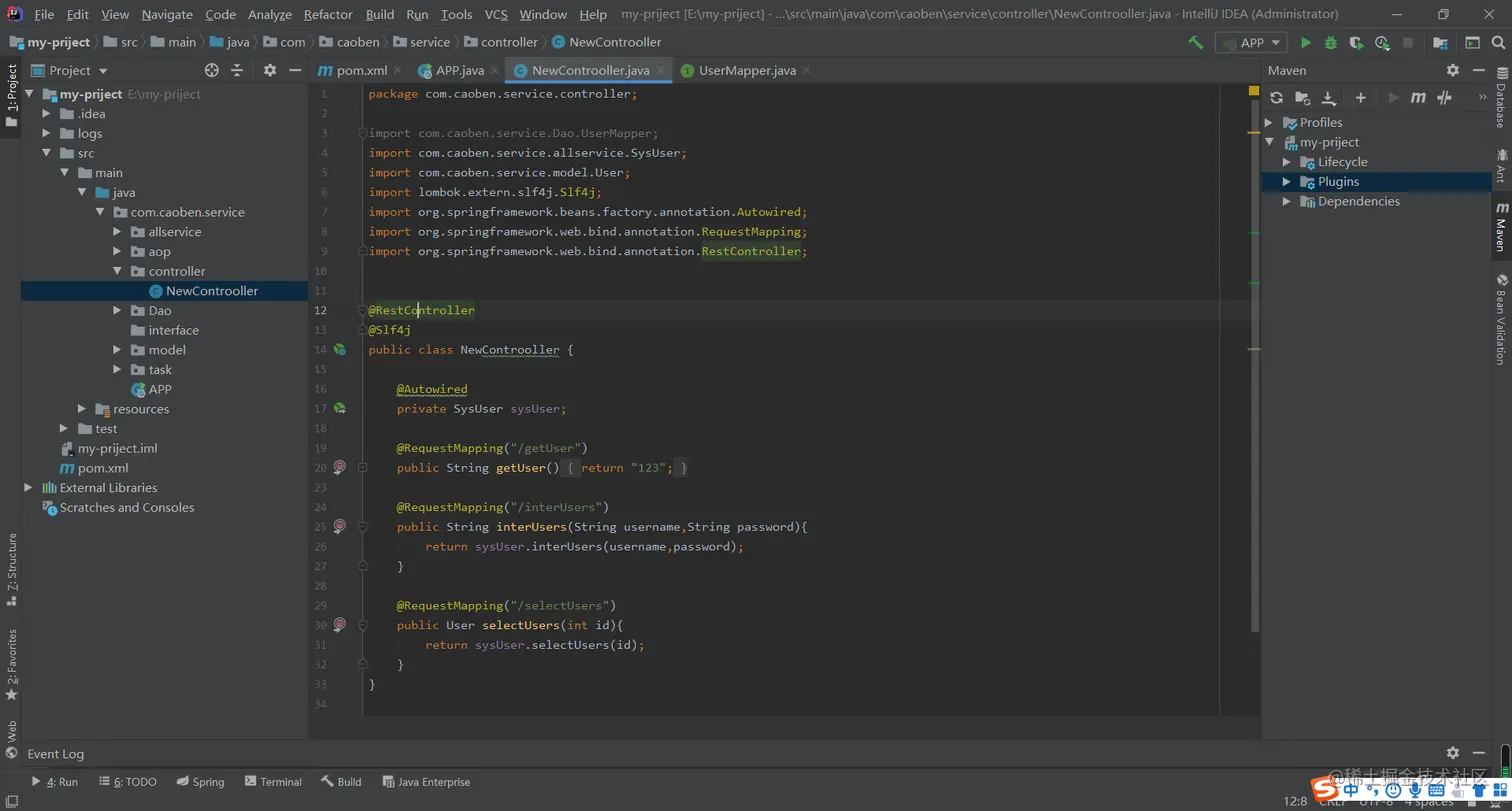Start debugging with the green bug icon
Screen dimensions: 1512x811
pyautogui.click(x=1330, y=43)
